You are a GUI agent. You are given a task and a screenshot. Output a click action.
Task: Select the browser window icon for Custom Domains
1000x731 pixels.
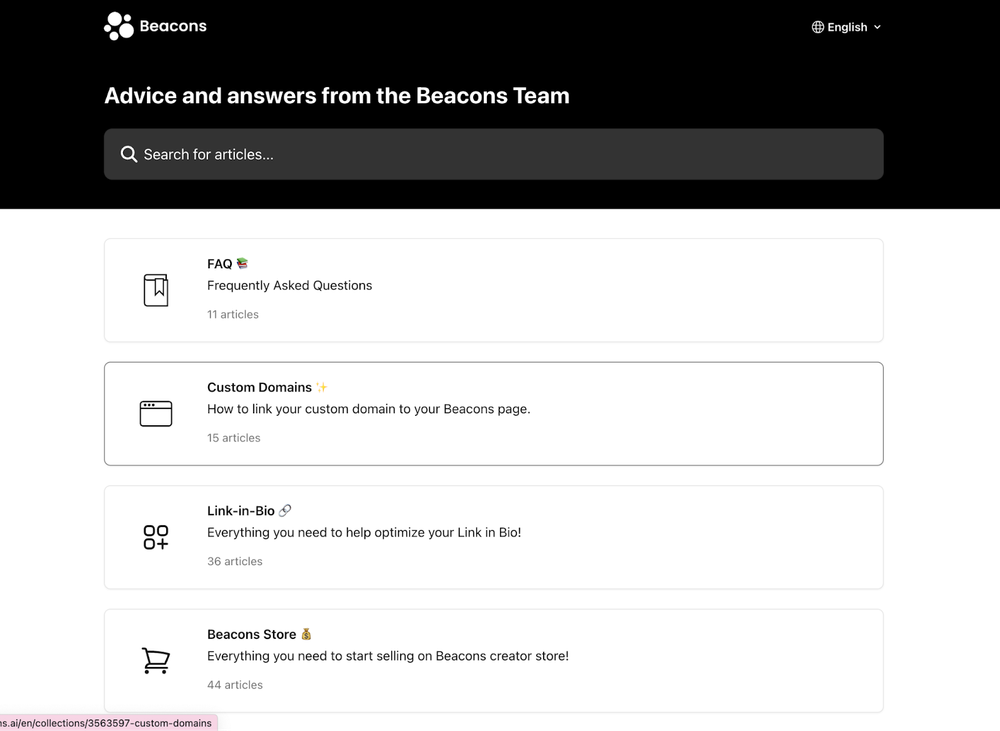[x=156, y=413]
